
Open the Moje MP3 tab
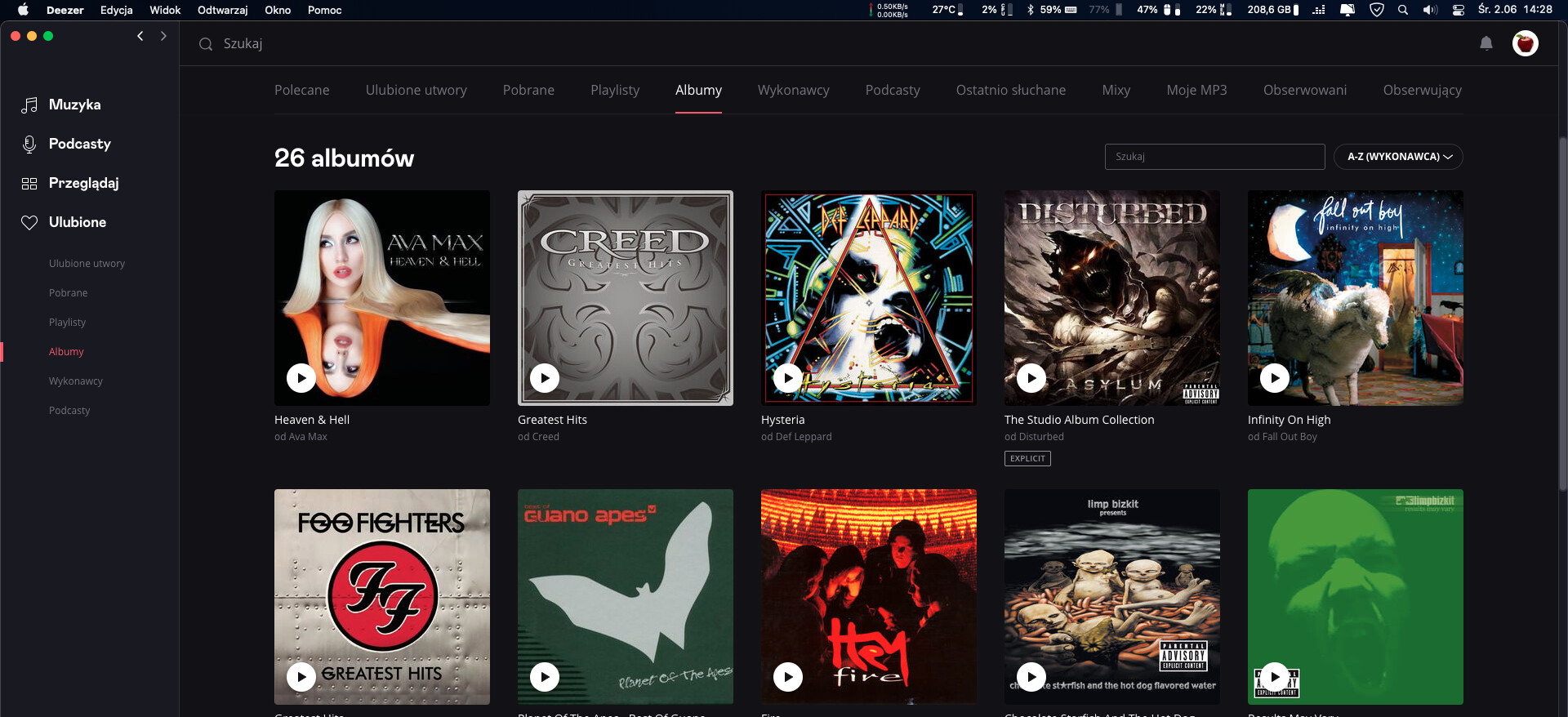[1197, 90]
